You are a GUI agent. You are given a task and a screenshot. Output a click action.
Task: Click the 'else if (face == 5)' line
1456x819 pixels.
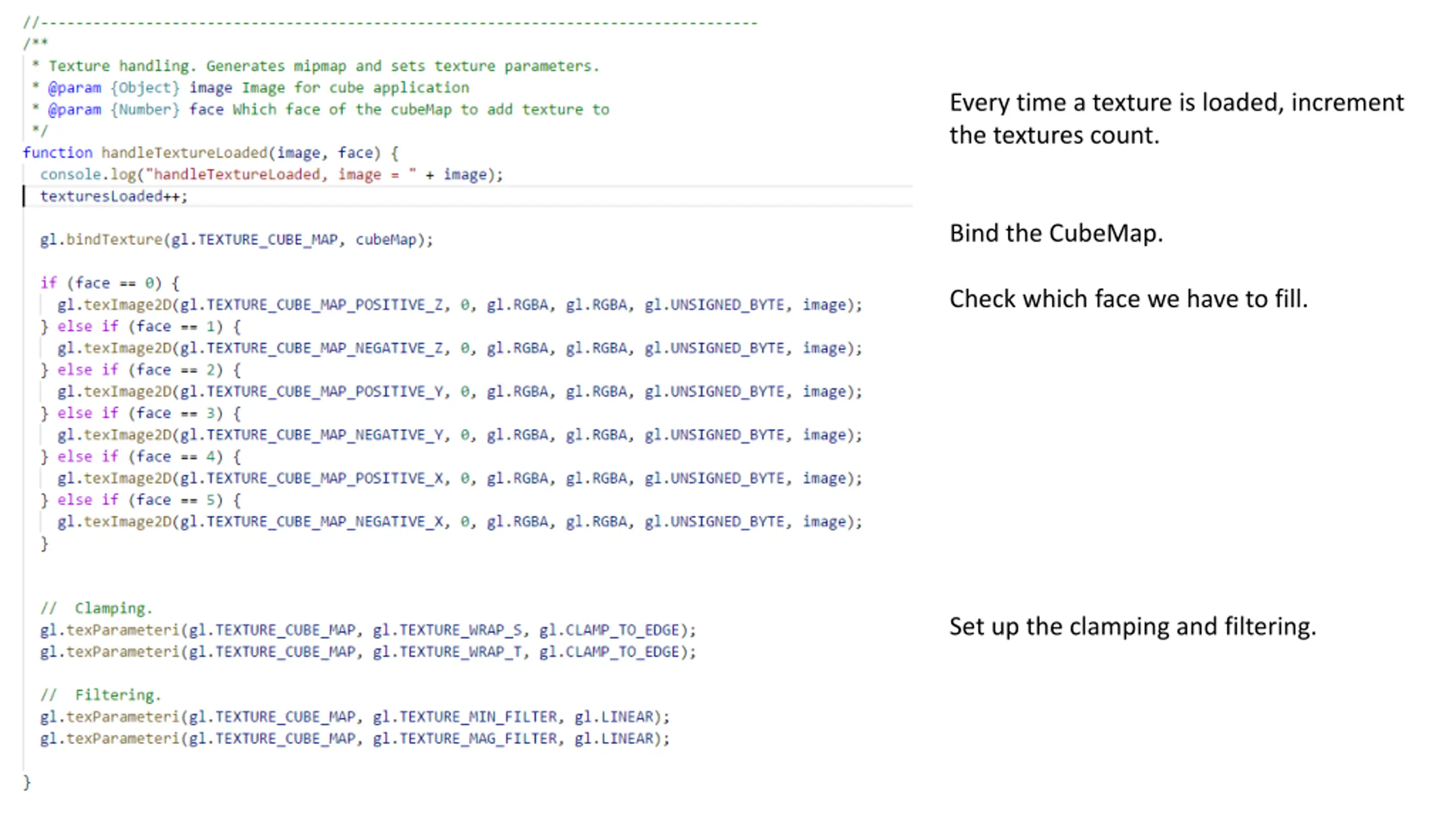point(140,500)
